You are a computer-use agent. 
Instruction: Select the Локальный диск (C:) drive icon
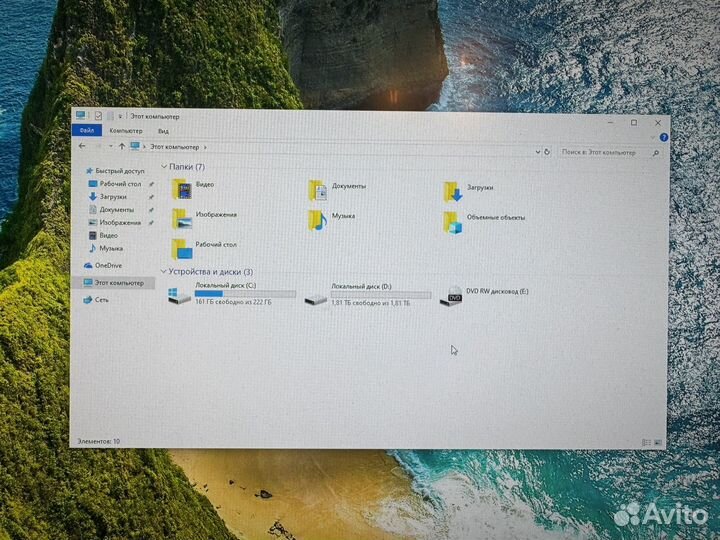(179, 295)
